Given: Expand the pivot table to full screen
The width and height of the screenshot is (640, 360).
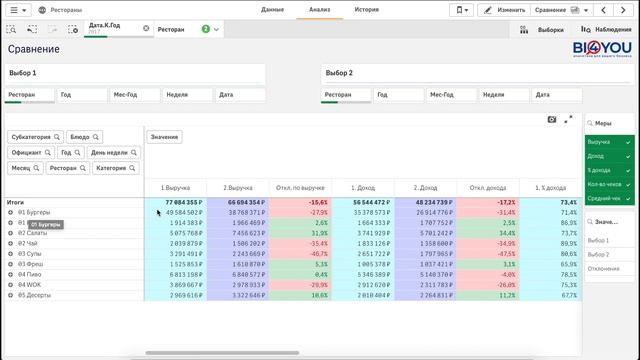Looking at the screenshot, I should click(x=568, y=120).
